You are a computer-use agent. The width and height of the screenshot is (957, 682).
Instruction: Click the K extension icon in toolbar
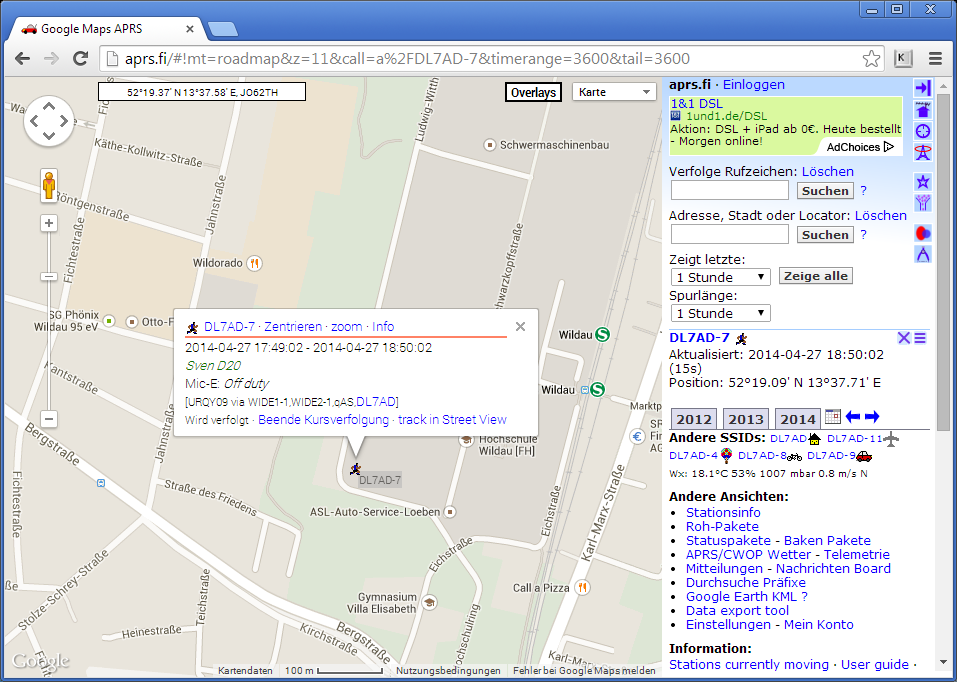(x=903, y=59)
